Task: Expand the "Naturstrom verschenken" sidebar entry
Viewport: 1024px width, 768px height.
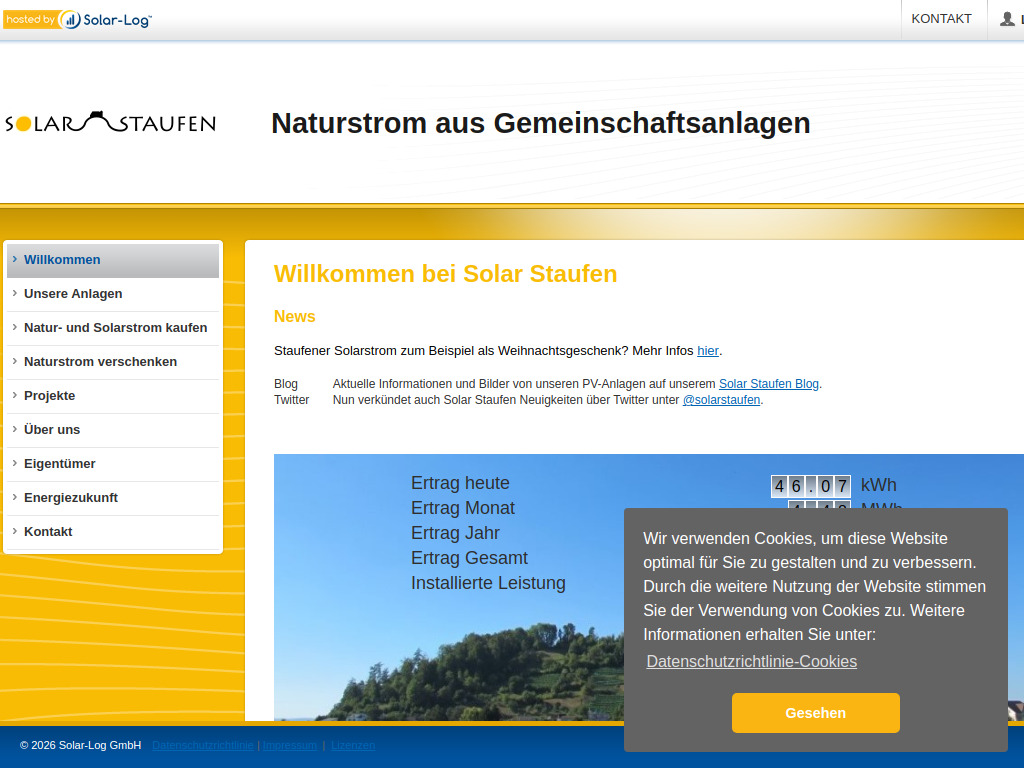Action: point(100,362)
